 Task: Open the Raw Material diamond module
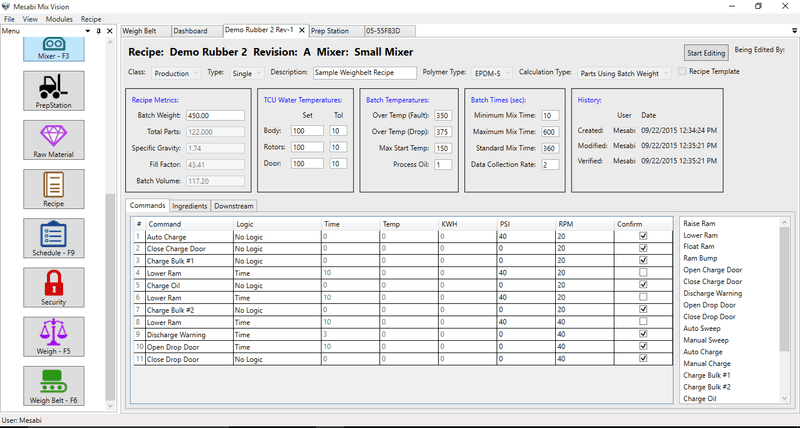pyautogui.click(x=54, y=140)
